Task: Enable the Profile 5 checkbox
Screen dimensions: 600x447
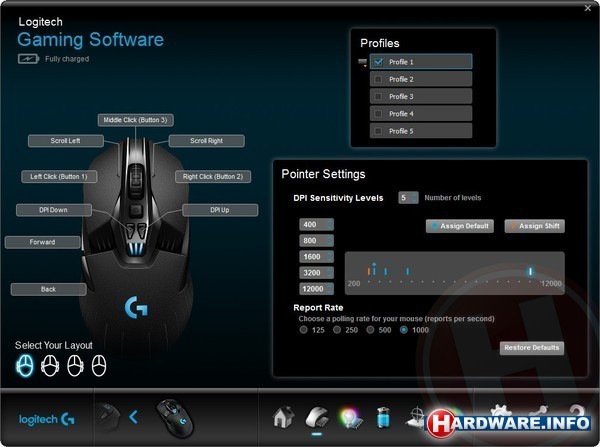Action: click(378, 131)
